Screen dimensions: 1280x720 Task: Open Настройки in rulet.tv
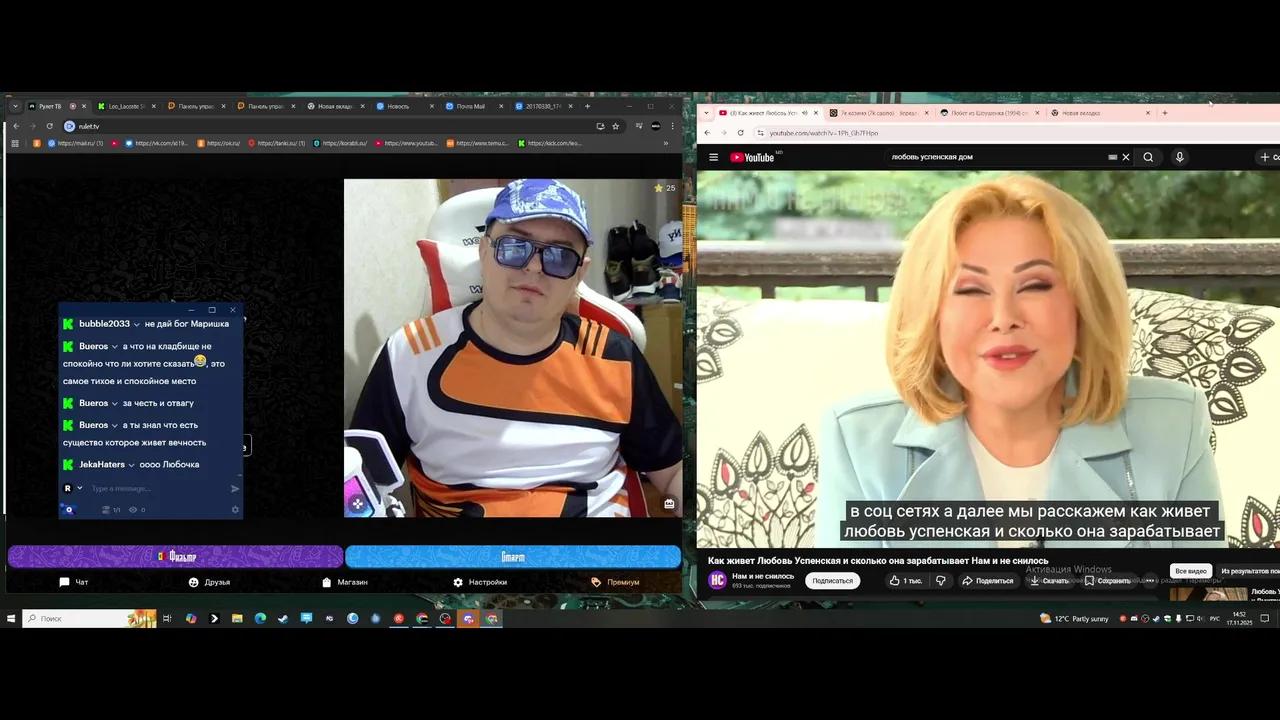pyautogui.click(x=480, y=582)
